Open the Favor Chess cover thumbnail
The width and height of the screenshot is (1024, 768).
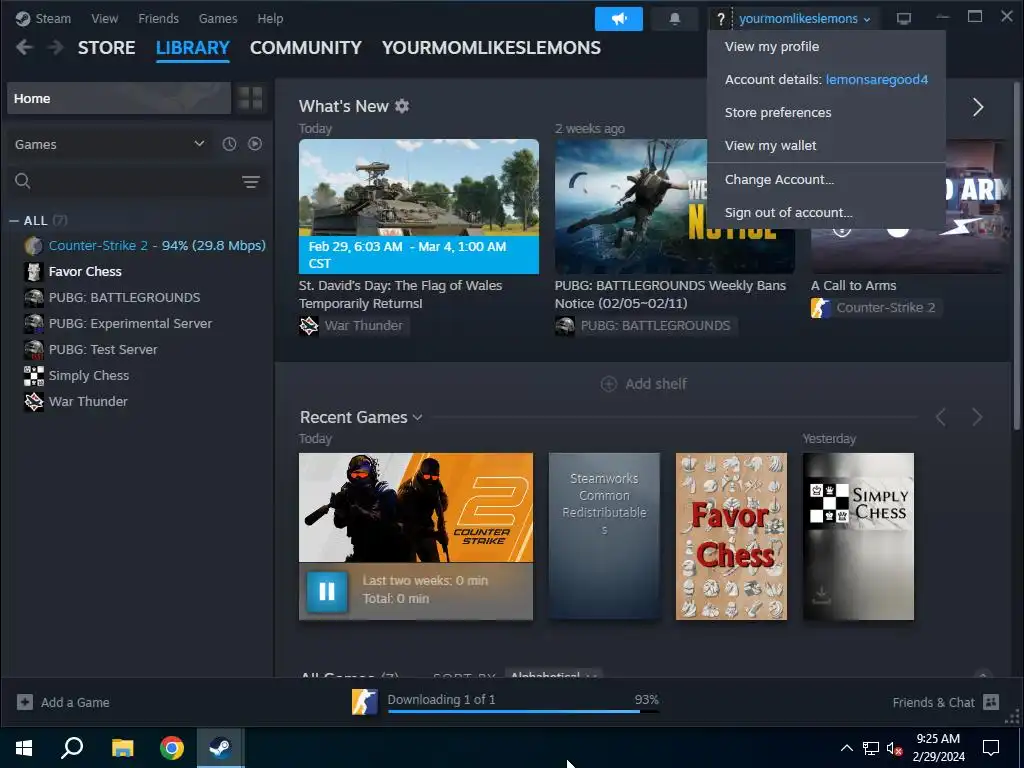coord(731,536)
